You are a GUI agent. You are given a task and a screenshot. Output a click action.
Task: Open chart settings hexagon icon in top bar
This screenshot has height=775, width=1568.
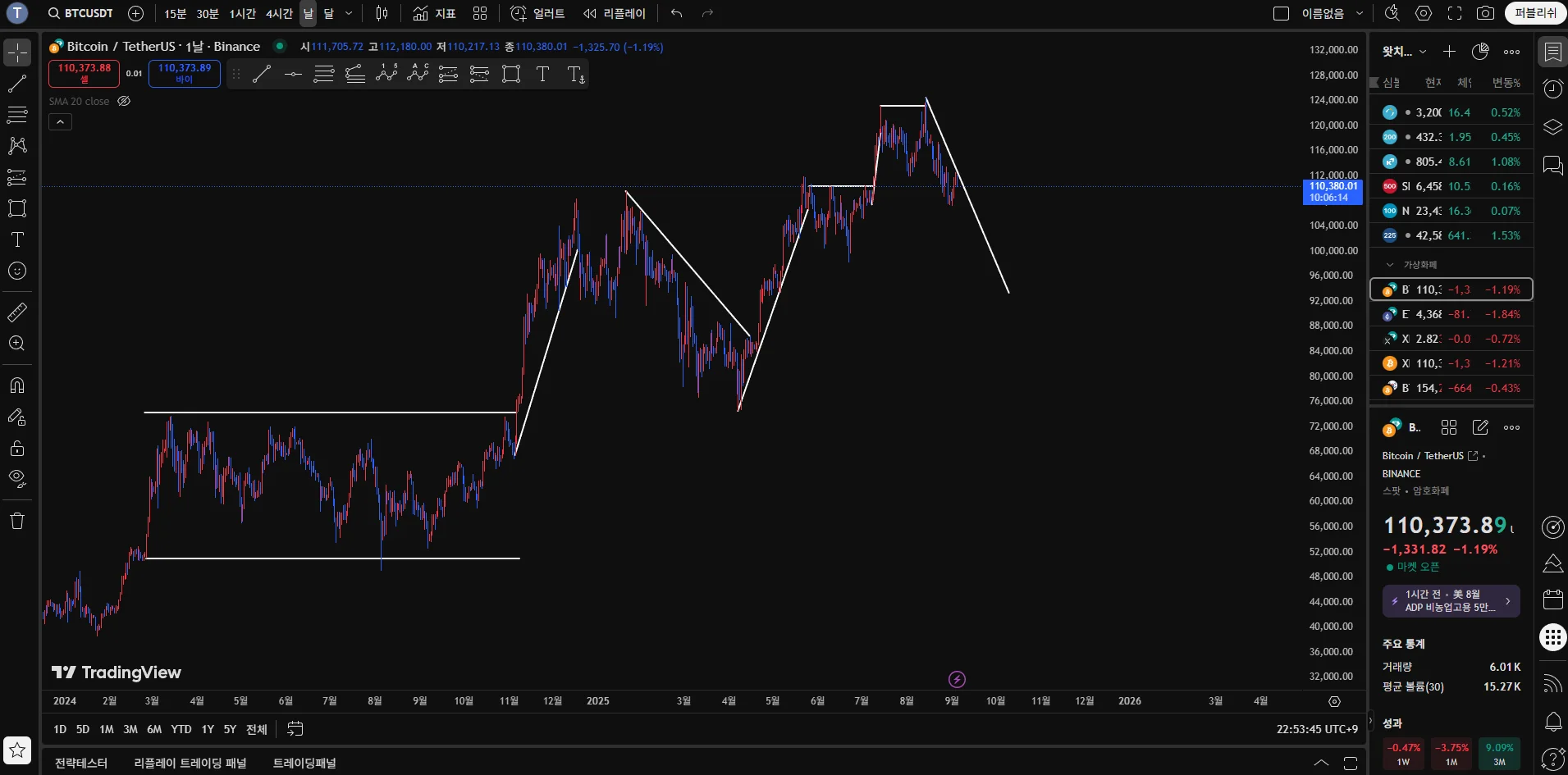pyautogui.click(x=1424, y=13)
